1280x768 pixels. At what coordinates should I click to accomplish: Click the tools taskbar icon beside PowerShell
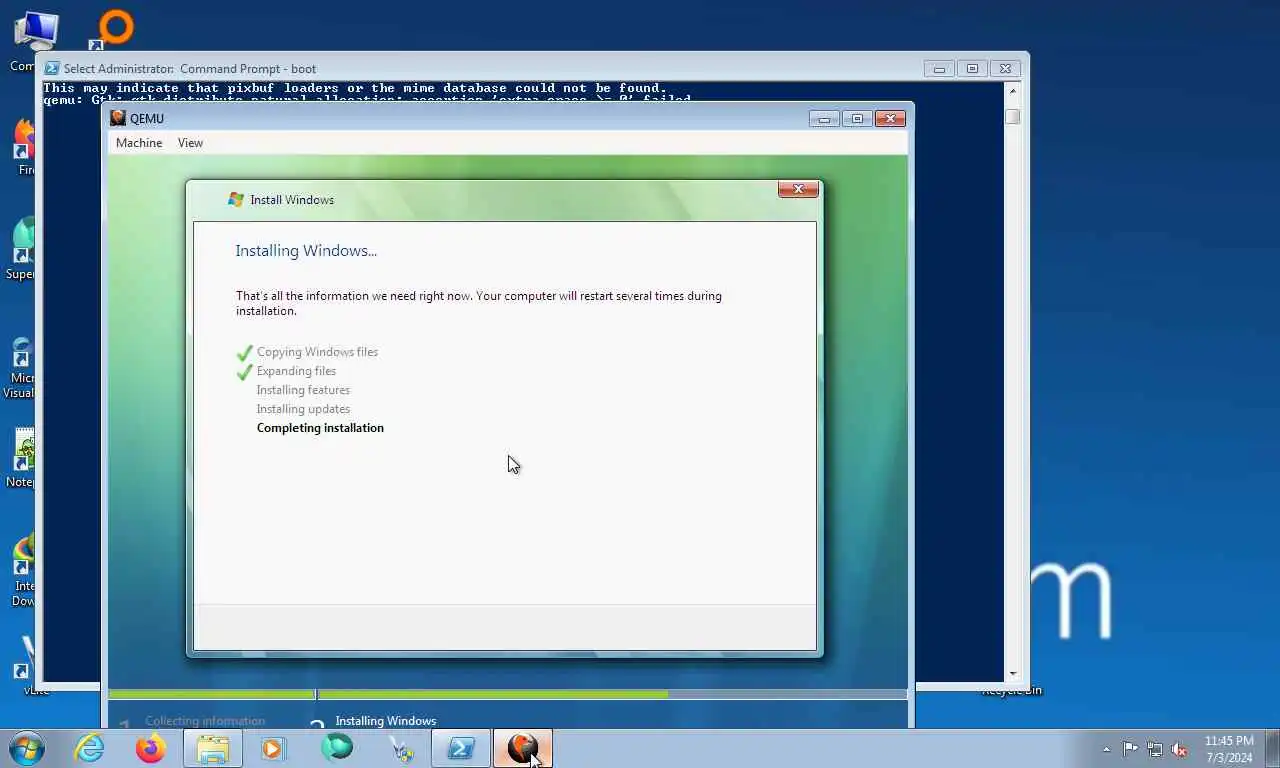click(x=402, y=748)
